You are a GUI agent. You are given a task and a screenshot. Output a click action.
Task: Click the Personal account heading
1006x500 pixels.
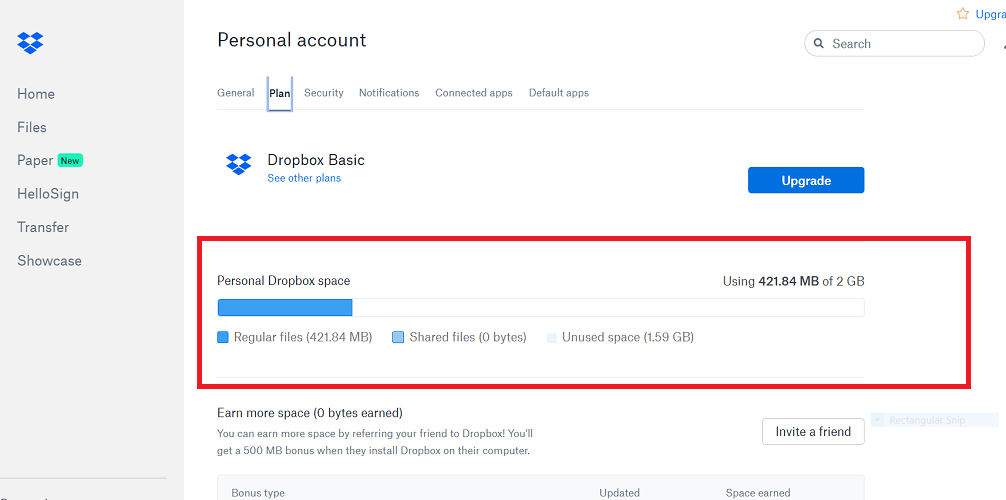[292, 40]
